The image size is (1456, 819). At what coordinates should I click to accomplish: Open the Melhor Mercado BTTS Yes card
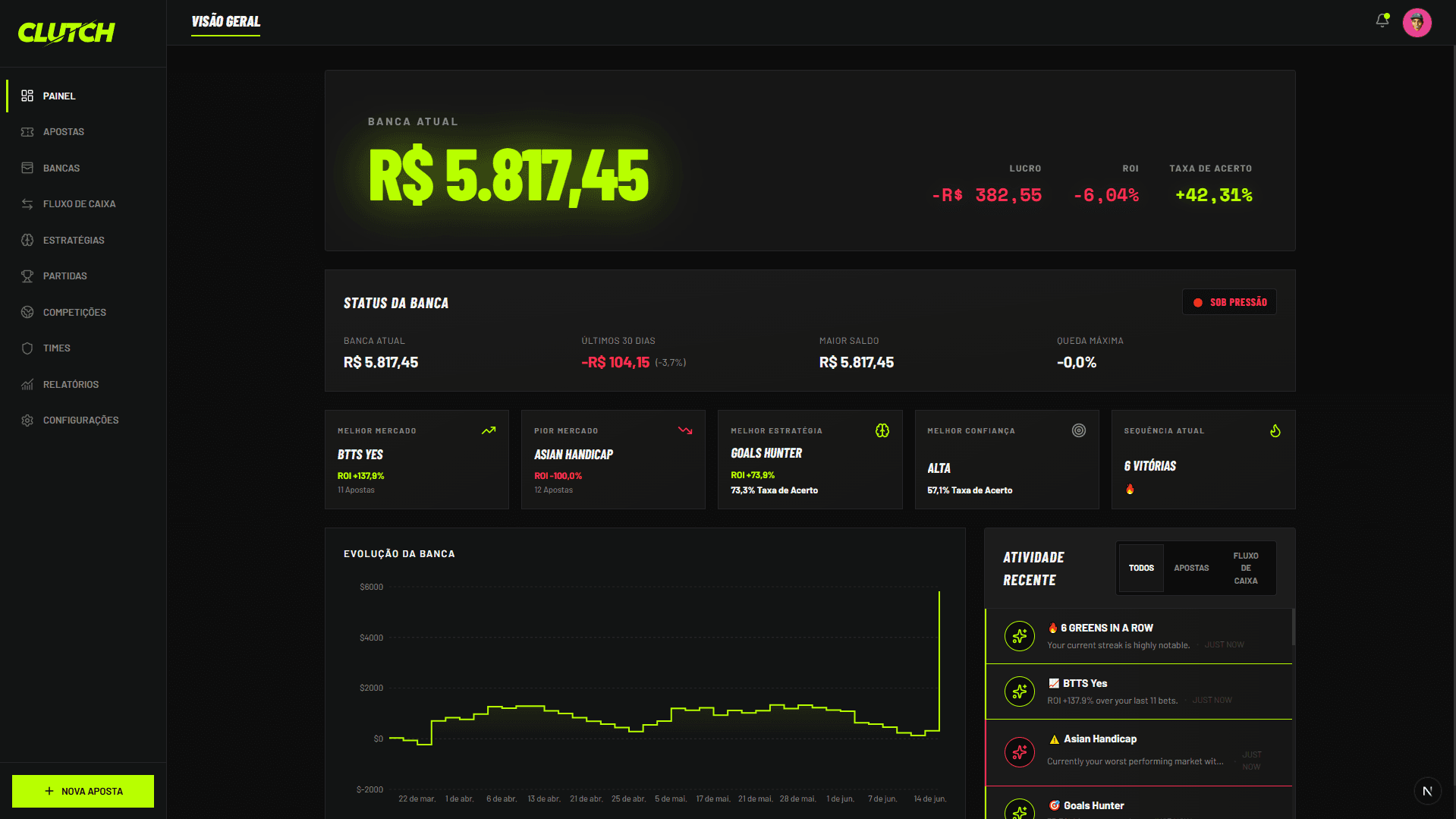[417, 459]
